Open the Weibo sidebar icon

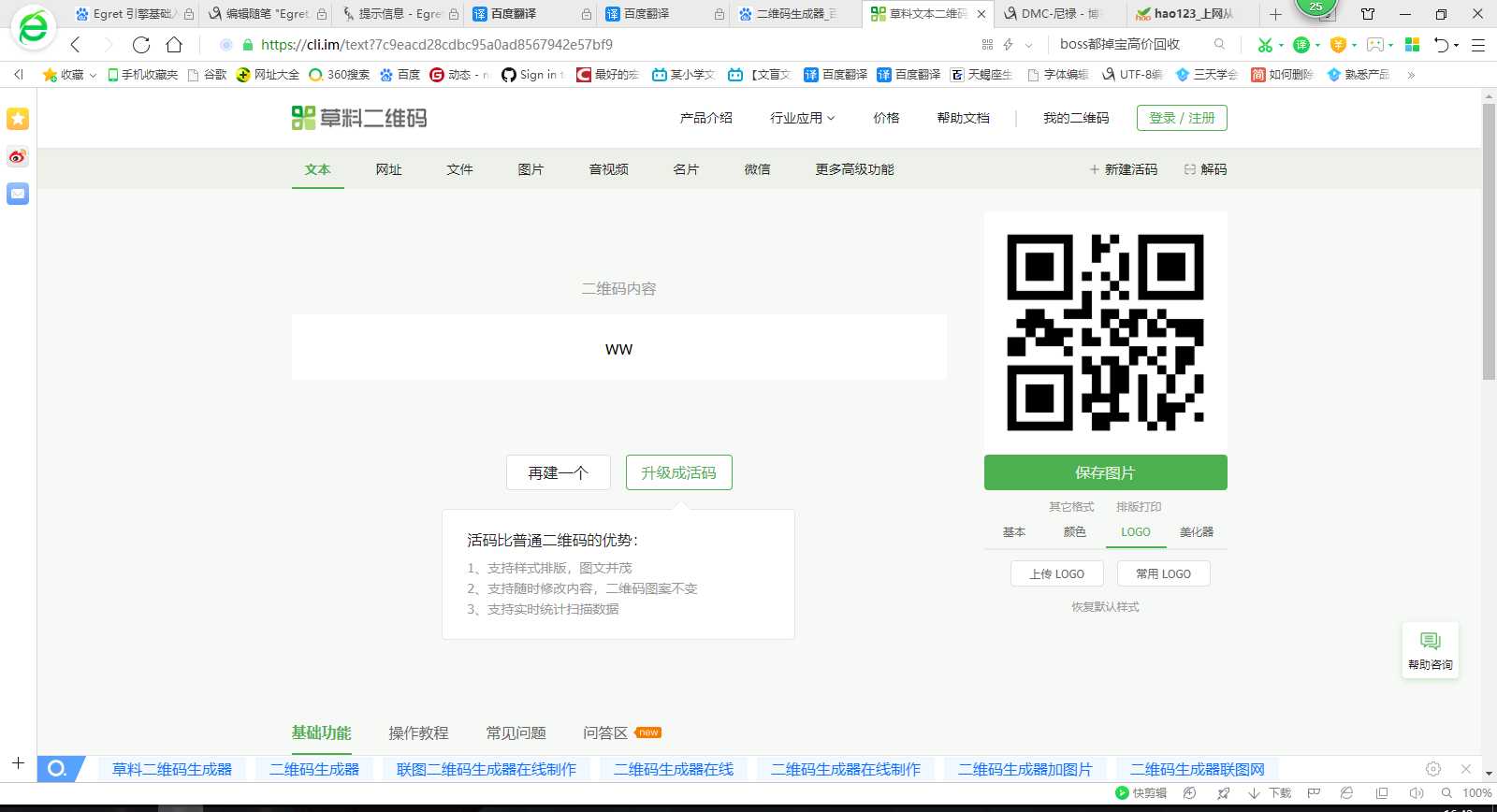coord(18,156)
